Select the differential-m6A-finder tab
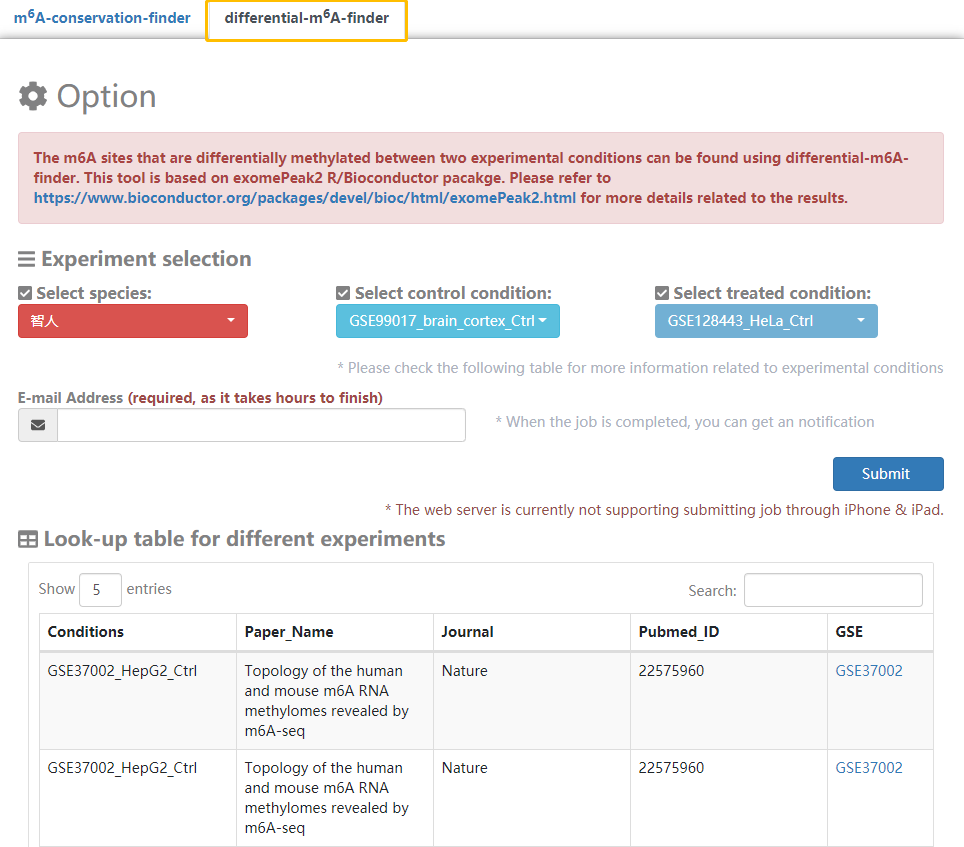Screen dimensions: 964x847 click(306, 18)
